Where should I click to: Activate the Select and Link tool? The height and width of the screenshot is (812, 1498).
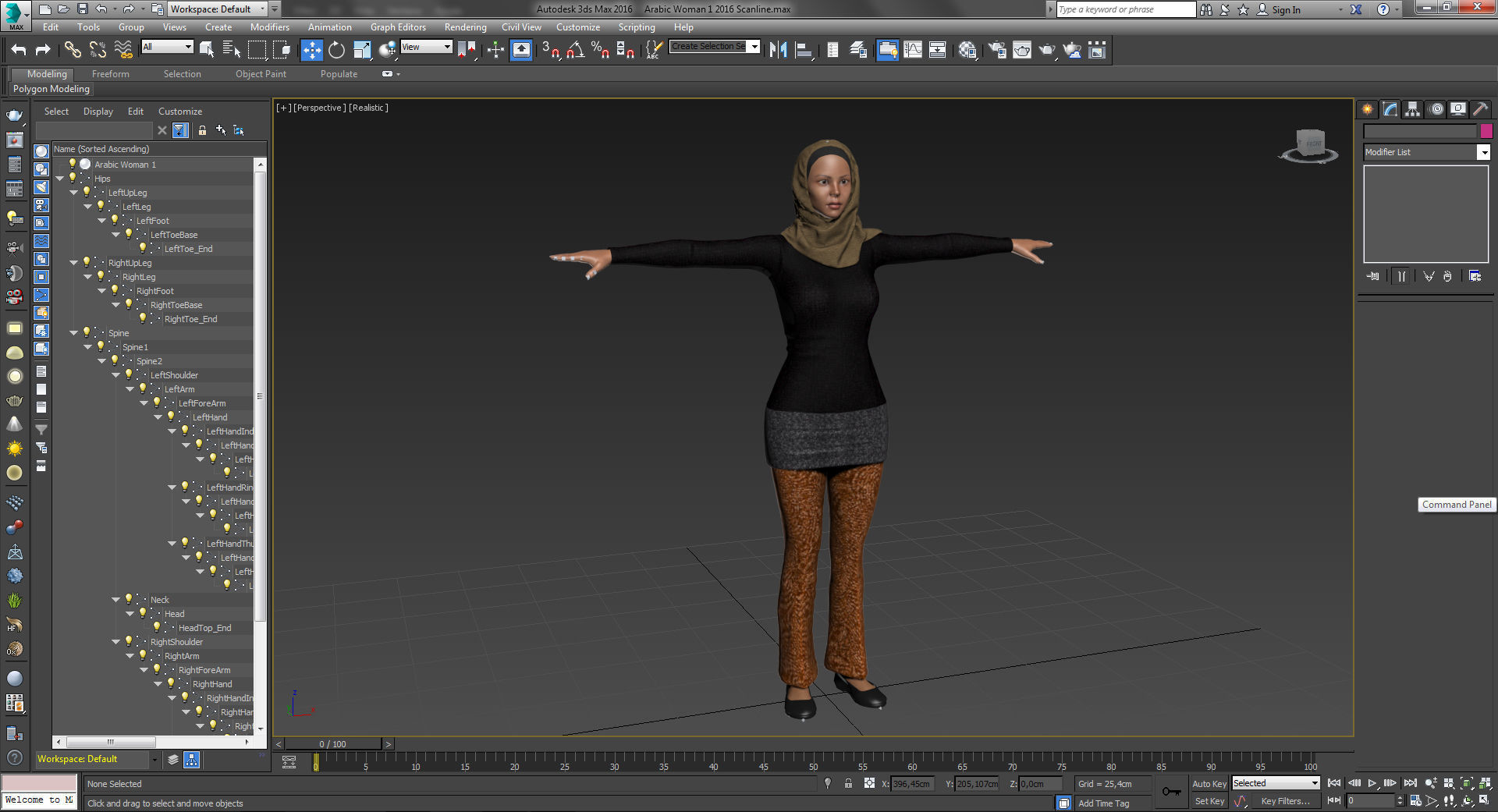tap(73, 50)
